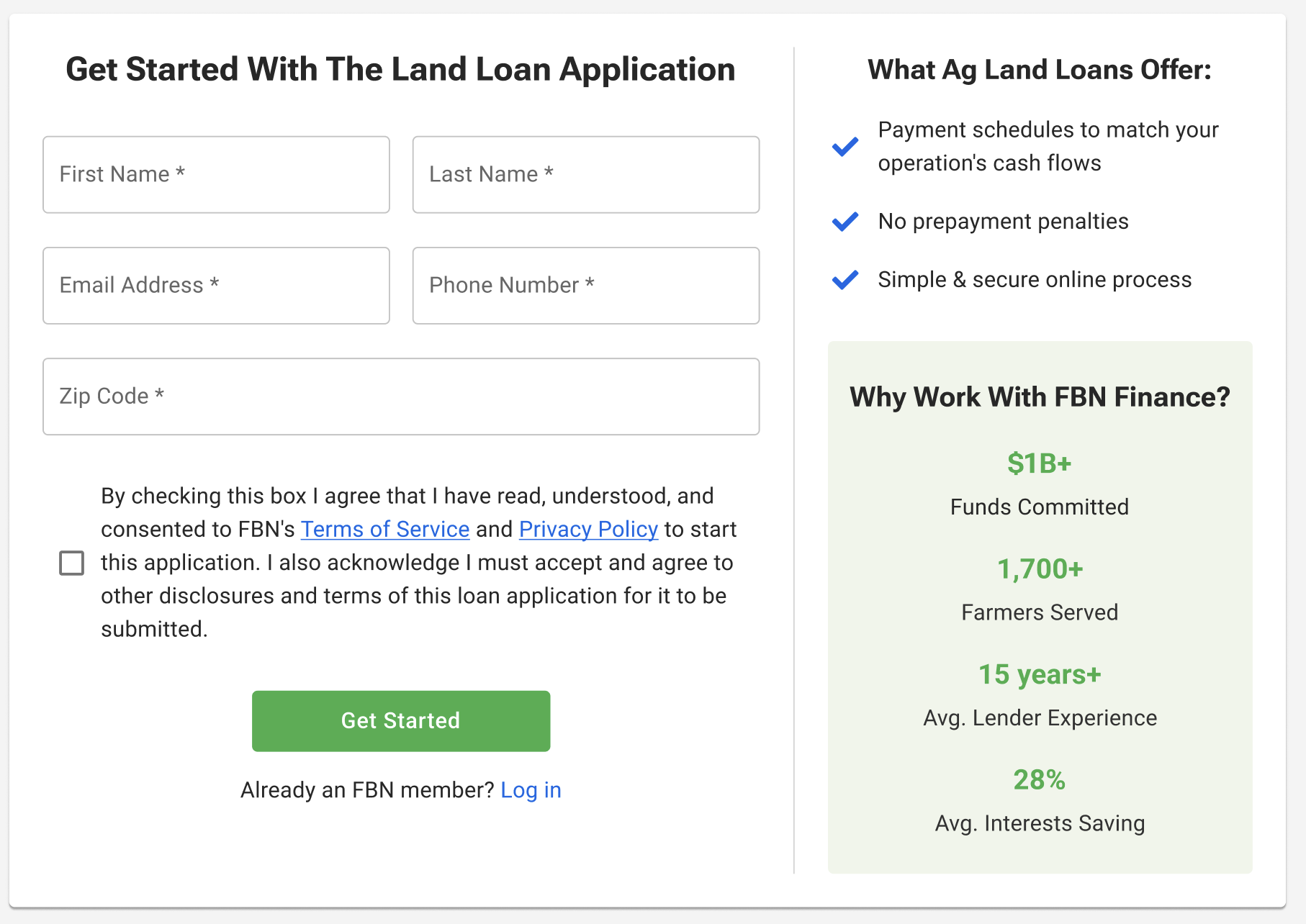1306x924 pixels.
Task: Click into the Phone Number field
Action: (x=585, y=286)
